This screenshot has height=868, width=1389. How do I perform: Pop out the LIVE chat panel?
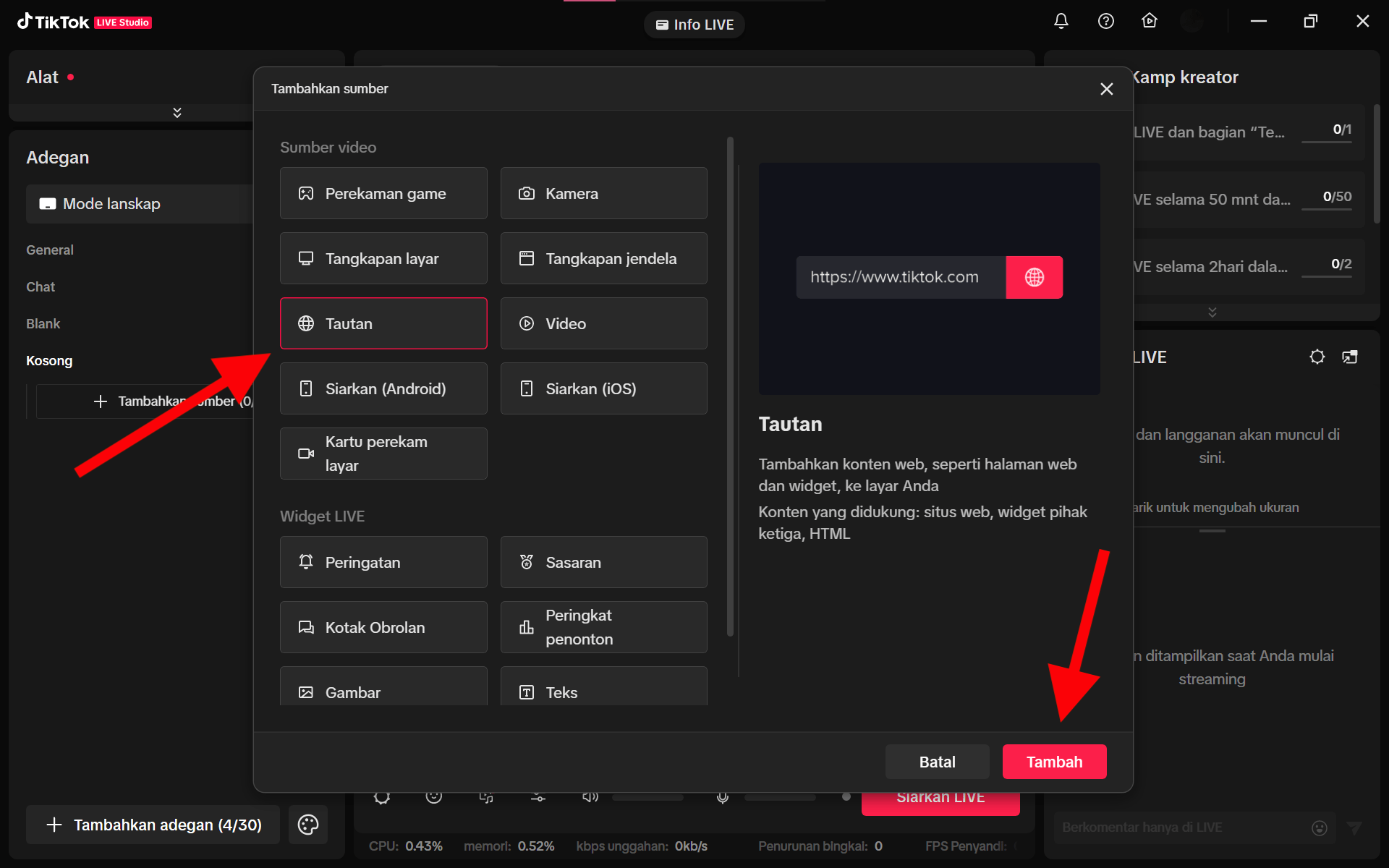1350,357
